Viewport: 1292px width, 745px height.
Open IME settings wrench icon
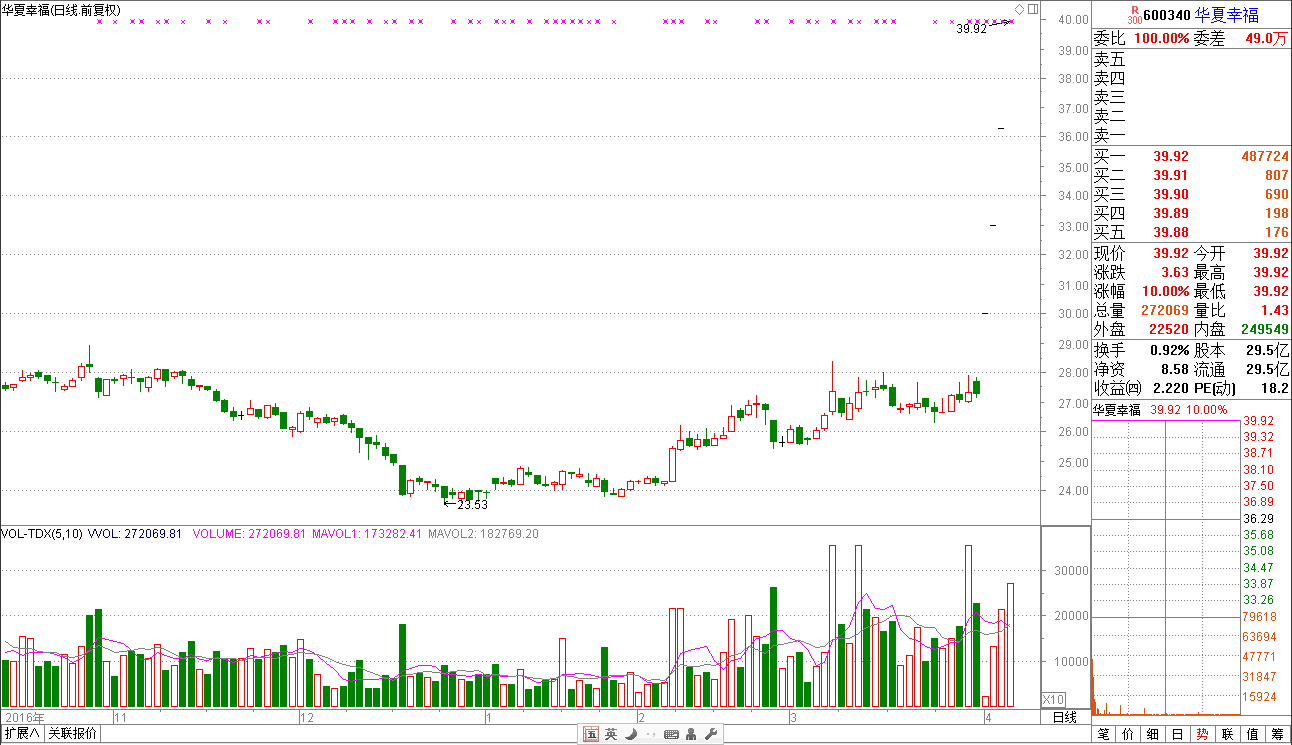[x=711, y=735]
